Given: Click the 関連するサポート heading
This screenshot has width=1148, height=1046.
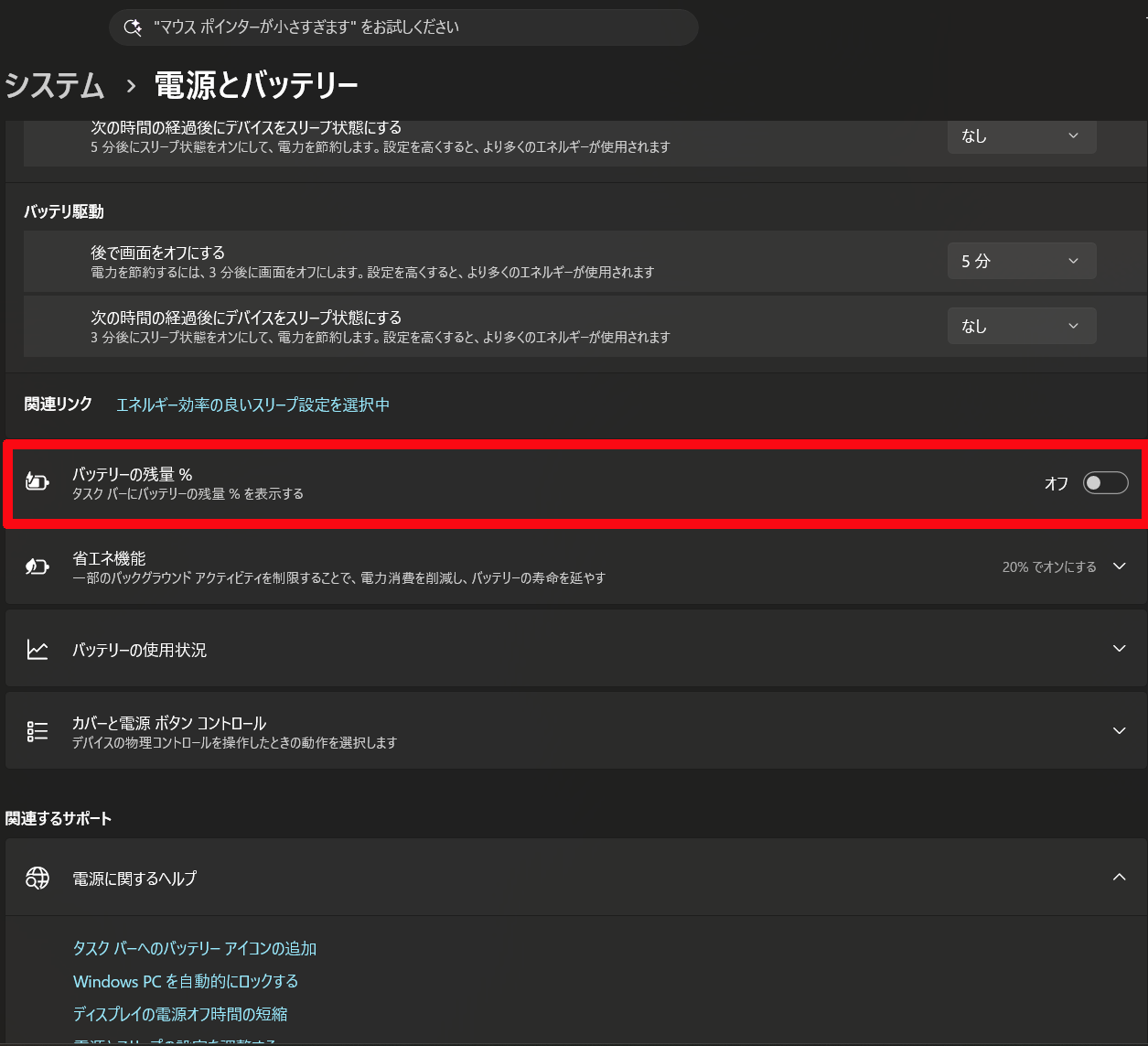Looking at the screenshot, I should coord(59,818).
